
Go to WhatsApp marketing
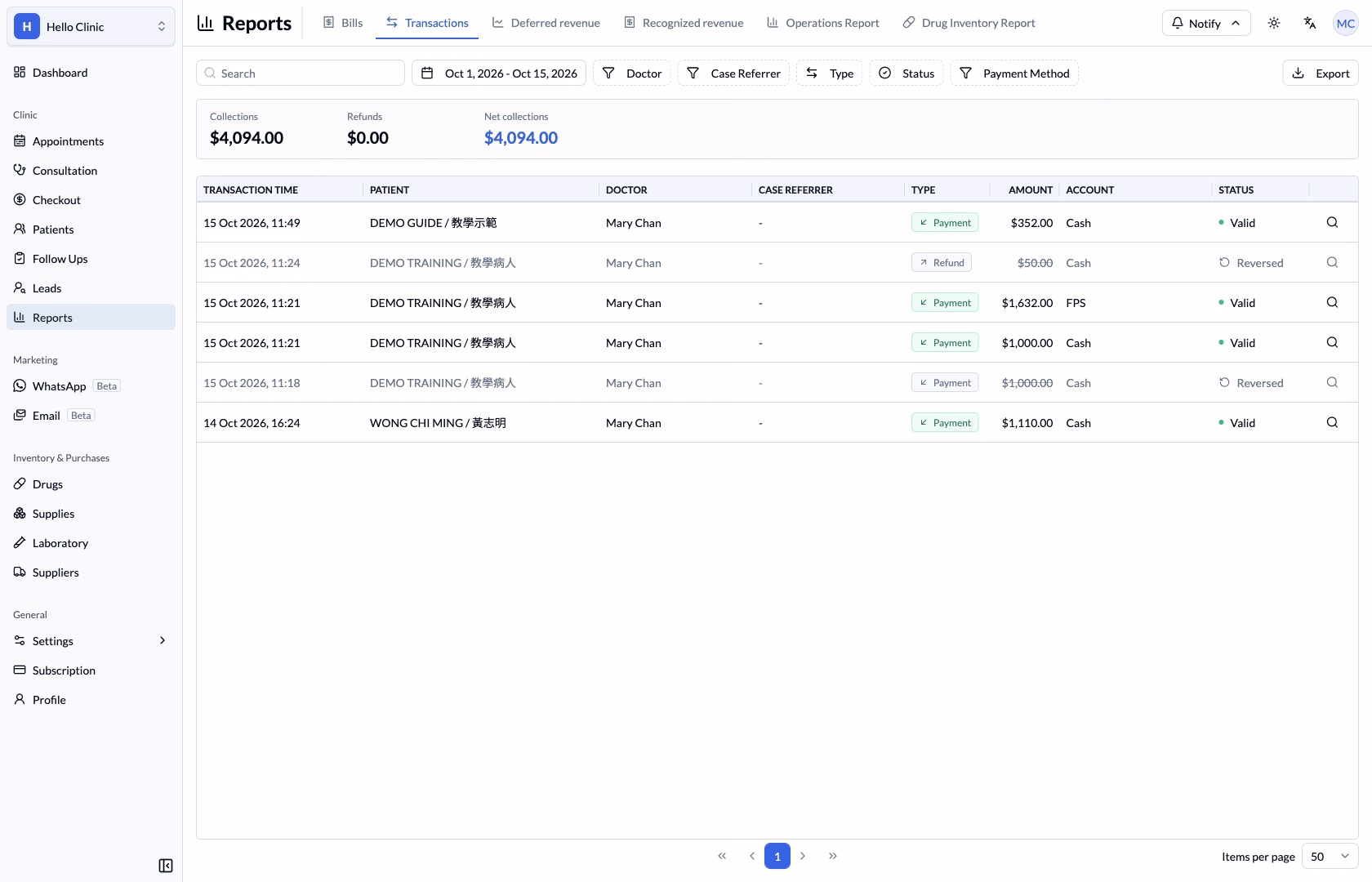(x=91, y=385)
